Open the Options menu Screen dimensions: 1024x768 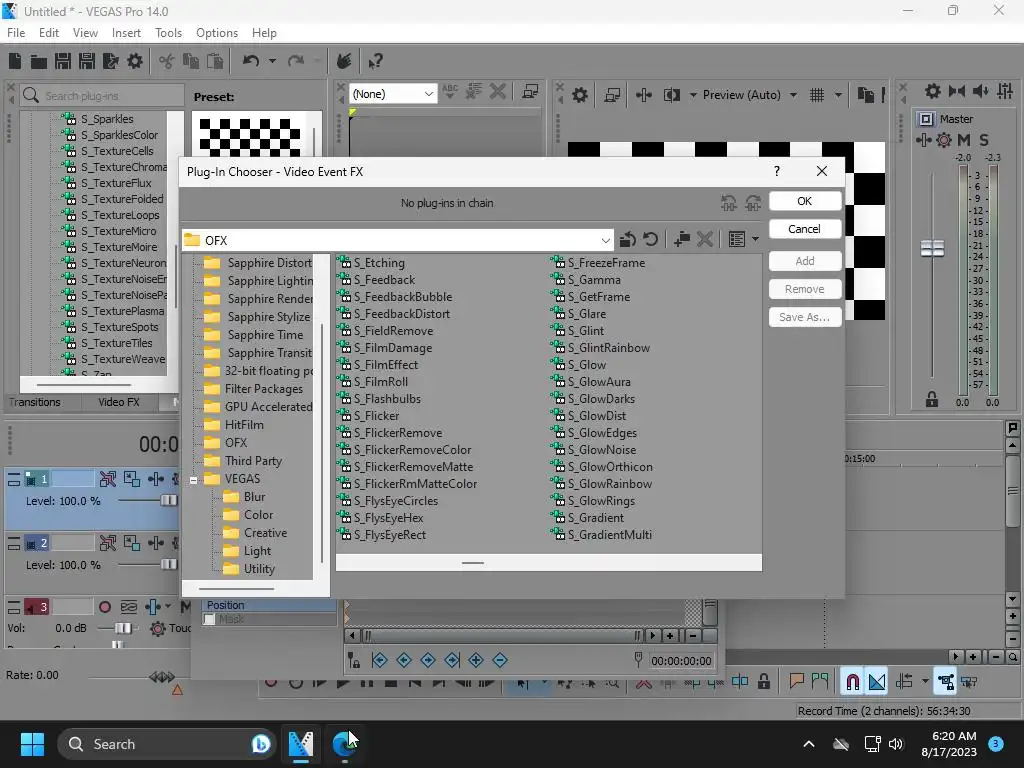click(217, 33)
